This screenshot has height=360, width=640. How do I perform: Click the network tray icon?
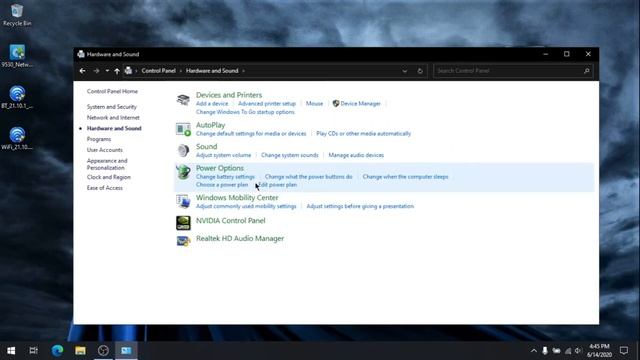click(568, 351)
